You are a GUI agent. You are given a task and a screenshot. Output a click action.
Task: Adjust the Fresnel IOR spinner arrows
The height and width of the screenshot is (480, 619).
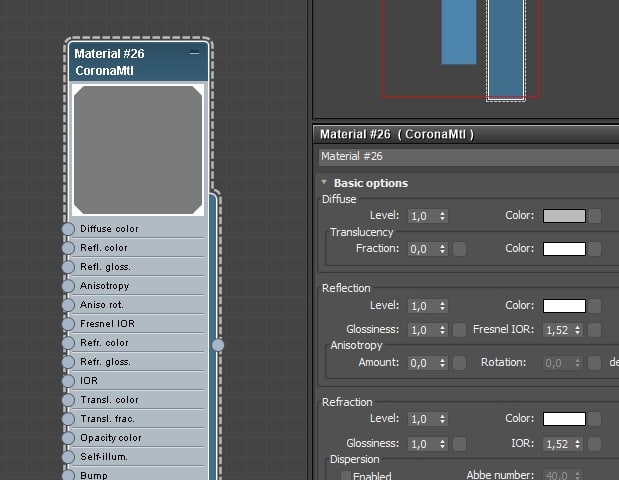[578, 330]
